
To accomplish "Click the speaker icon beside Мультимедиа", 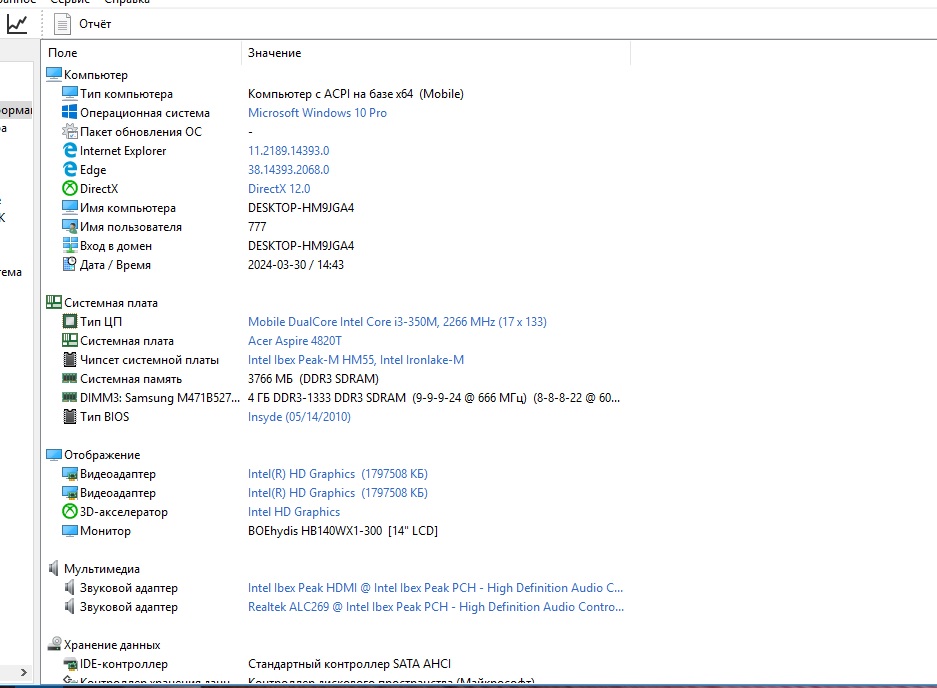I will [x=54, y=569].
